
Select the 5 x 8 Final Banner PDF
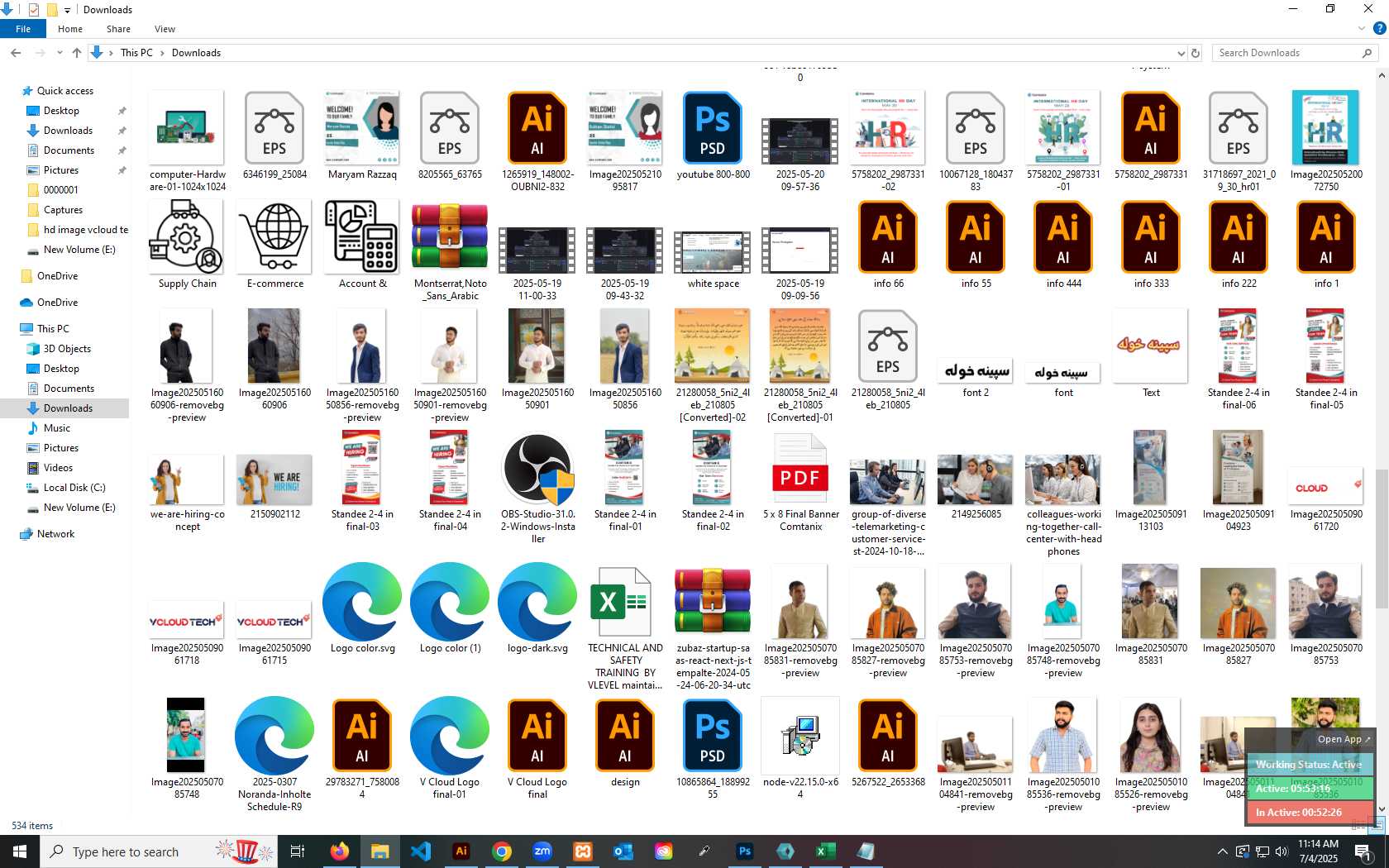800,482
